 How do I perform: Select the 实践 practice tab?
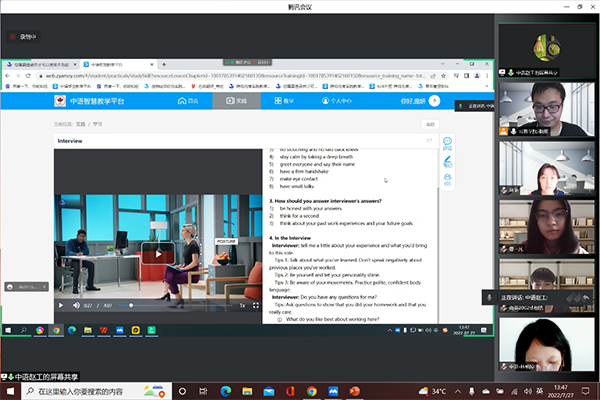pyautogui.click(x=236, y=101)
